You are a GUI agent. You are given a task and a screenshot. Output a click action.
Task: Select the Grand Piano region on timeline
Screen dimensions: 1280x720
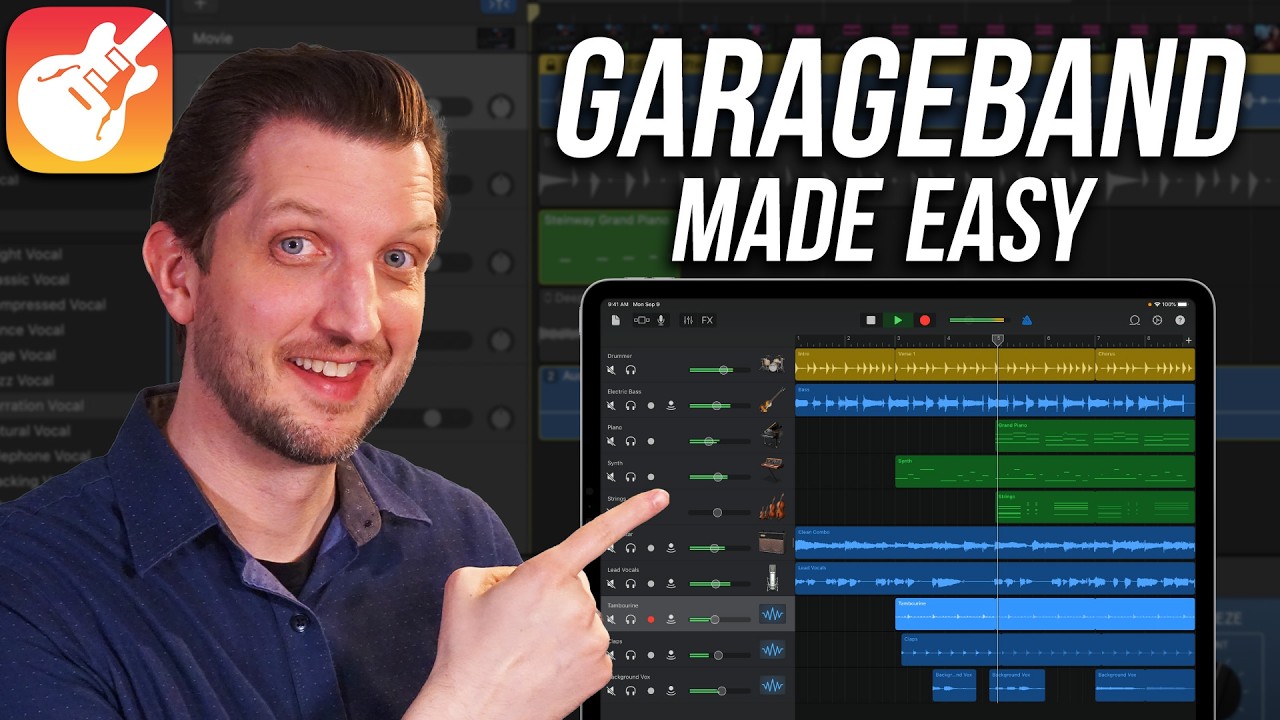[1095, 436]
